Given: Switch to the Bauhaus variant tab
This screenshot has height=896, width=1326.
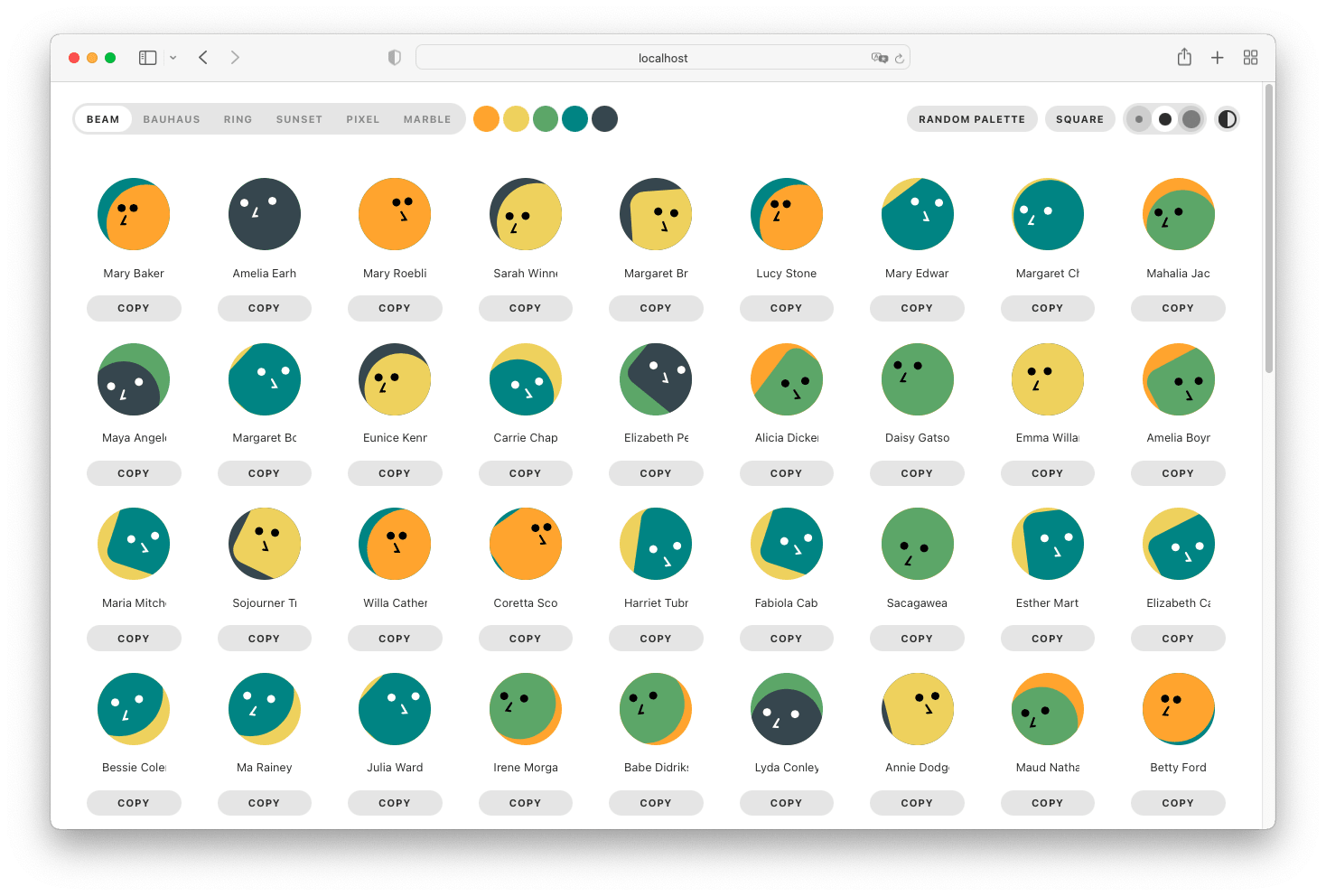Looking at the screenshot, I should [172, 119].
